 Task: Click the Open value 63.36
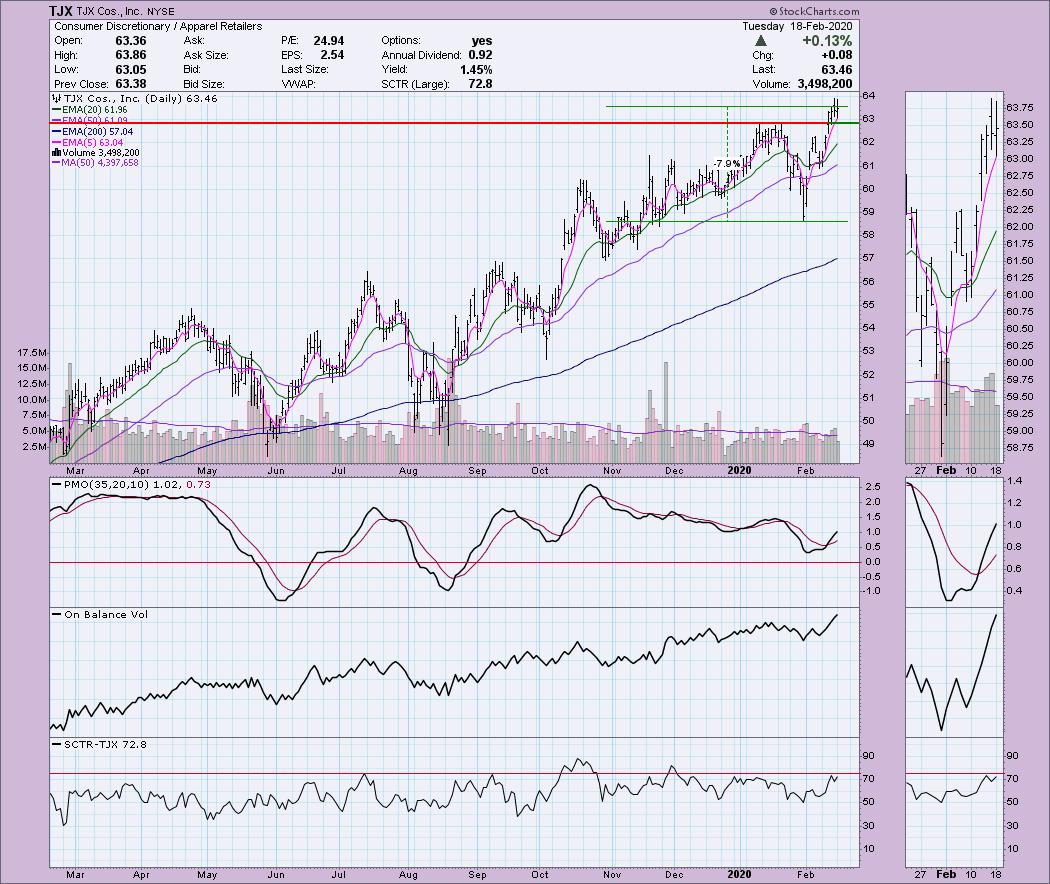point(131,41)
